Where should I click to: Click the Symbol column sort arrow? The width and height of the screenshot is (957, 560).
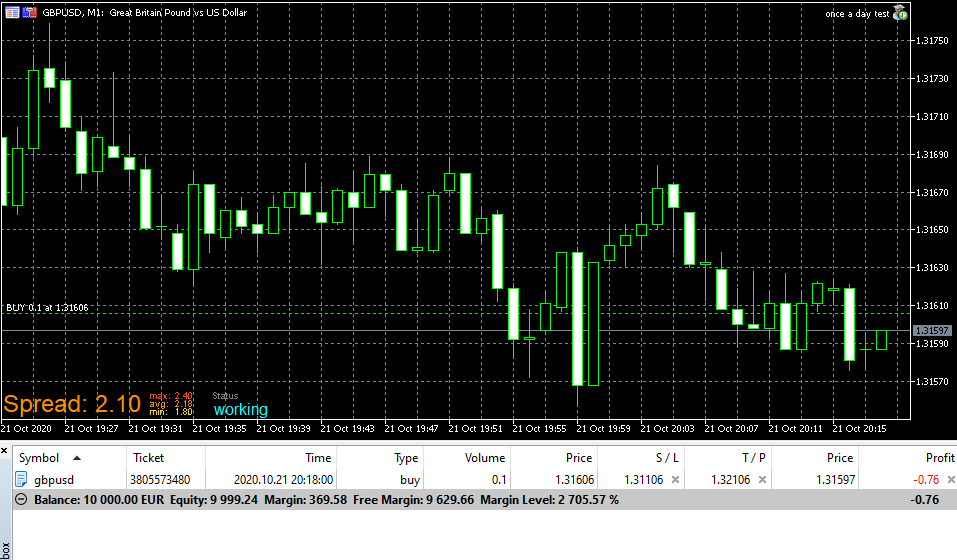[77, 458]
